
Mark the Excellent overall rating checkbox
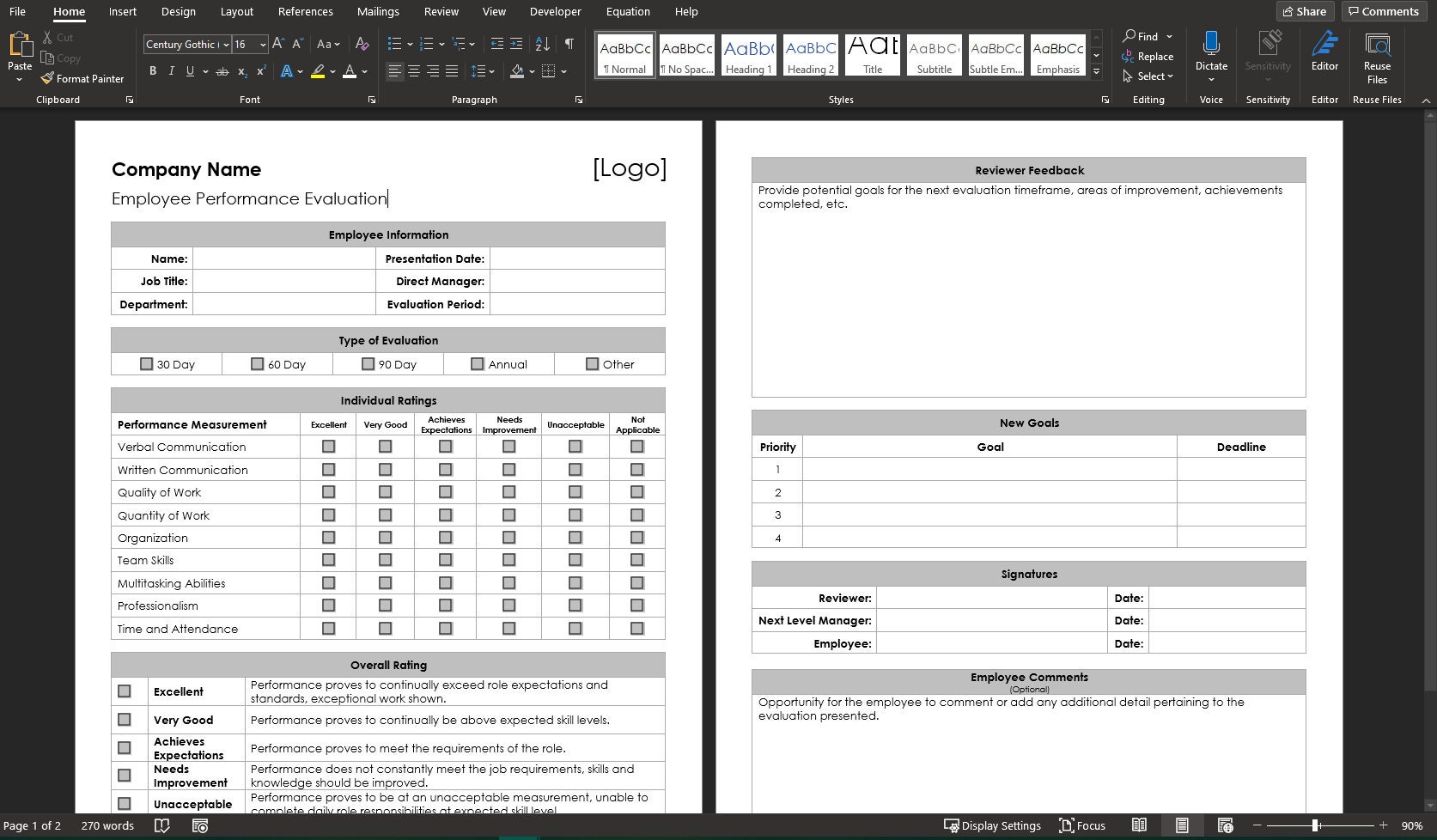[125, 691]
